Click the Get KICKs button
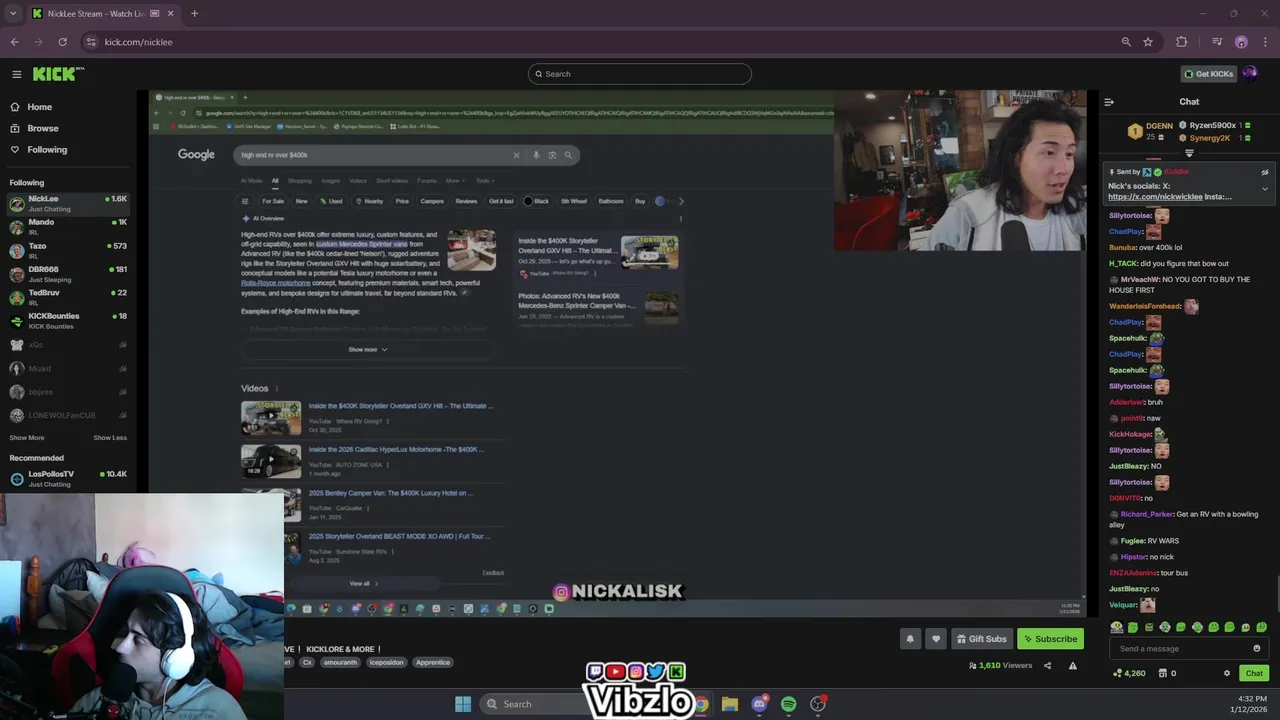Image resolution: width=1280 pixels, height=720 pixels. [1208, 74]
